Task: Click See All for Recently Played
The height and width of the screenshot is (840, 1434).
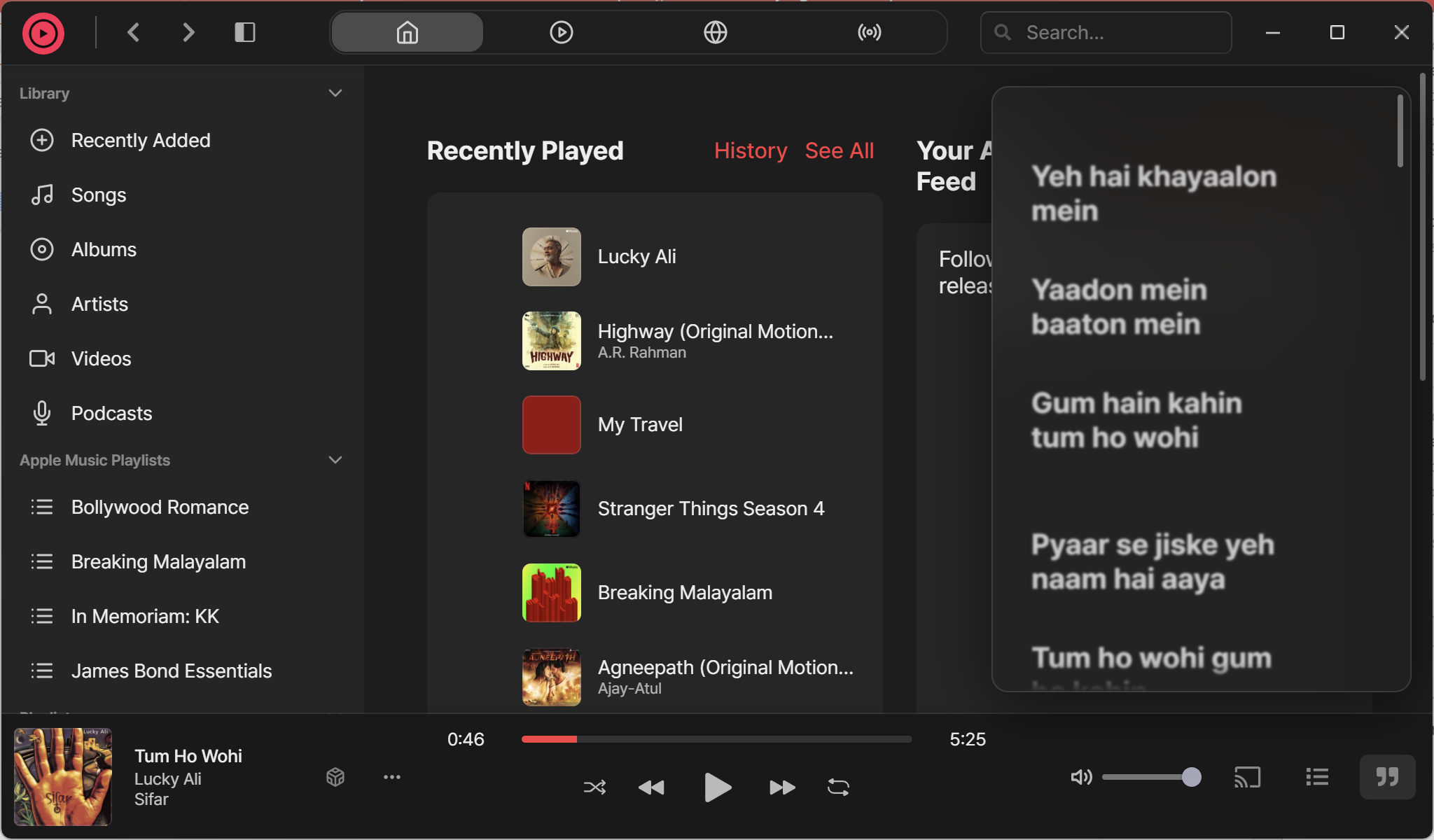Action: [x=840, y=150]
